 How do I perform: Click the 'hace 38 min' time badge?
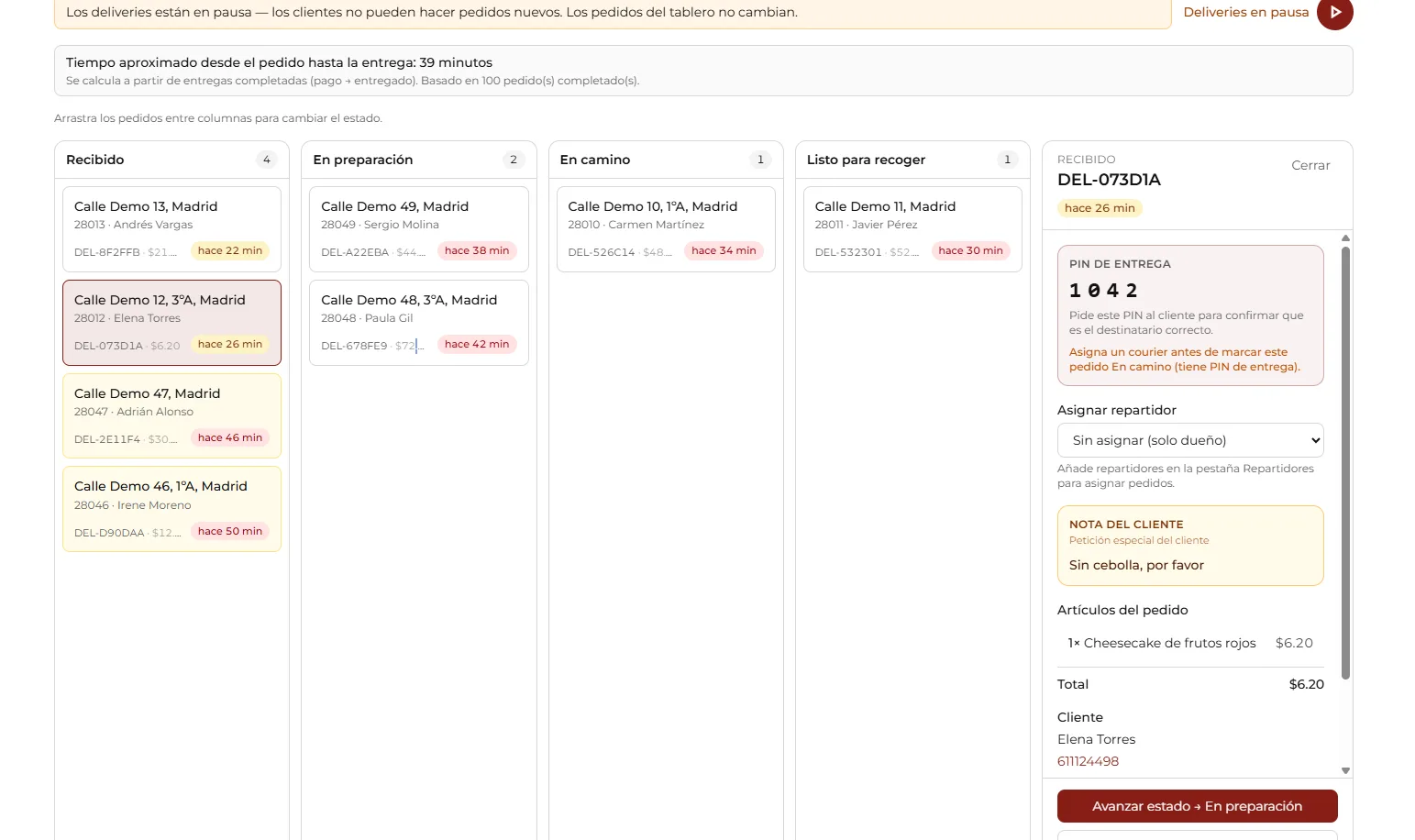[x=477, y=250]
